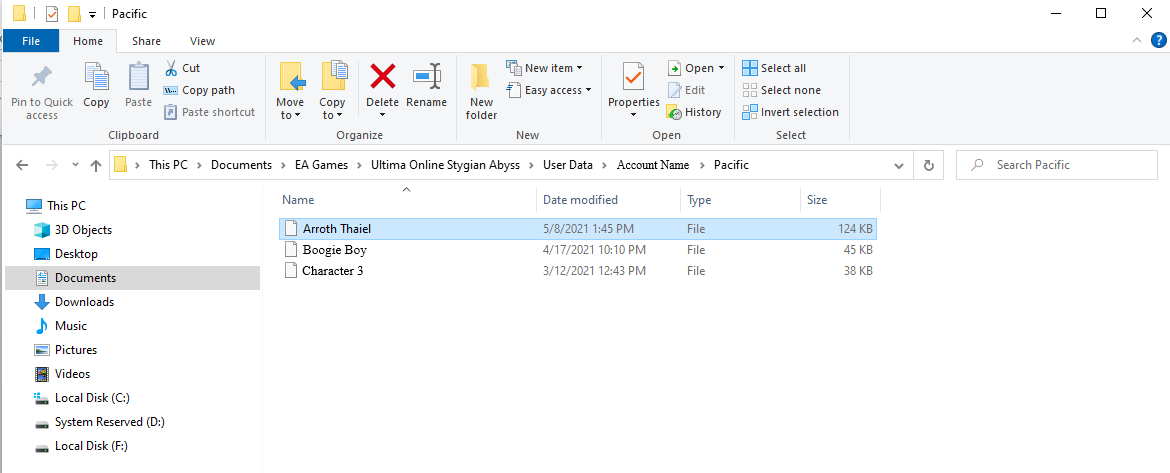Click the Copy icon in Clipboard group

96,78
